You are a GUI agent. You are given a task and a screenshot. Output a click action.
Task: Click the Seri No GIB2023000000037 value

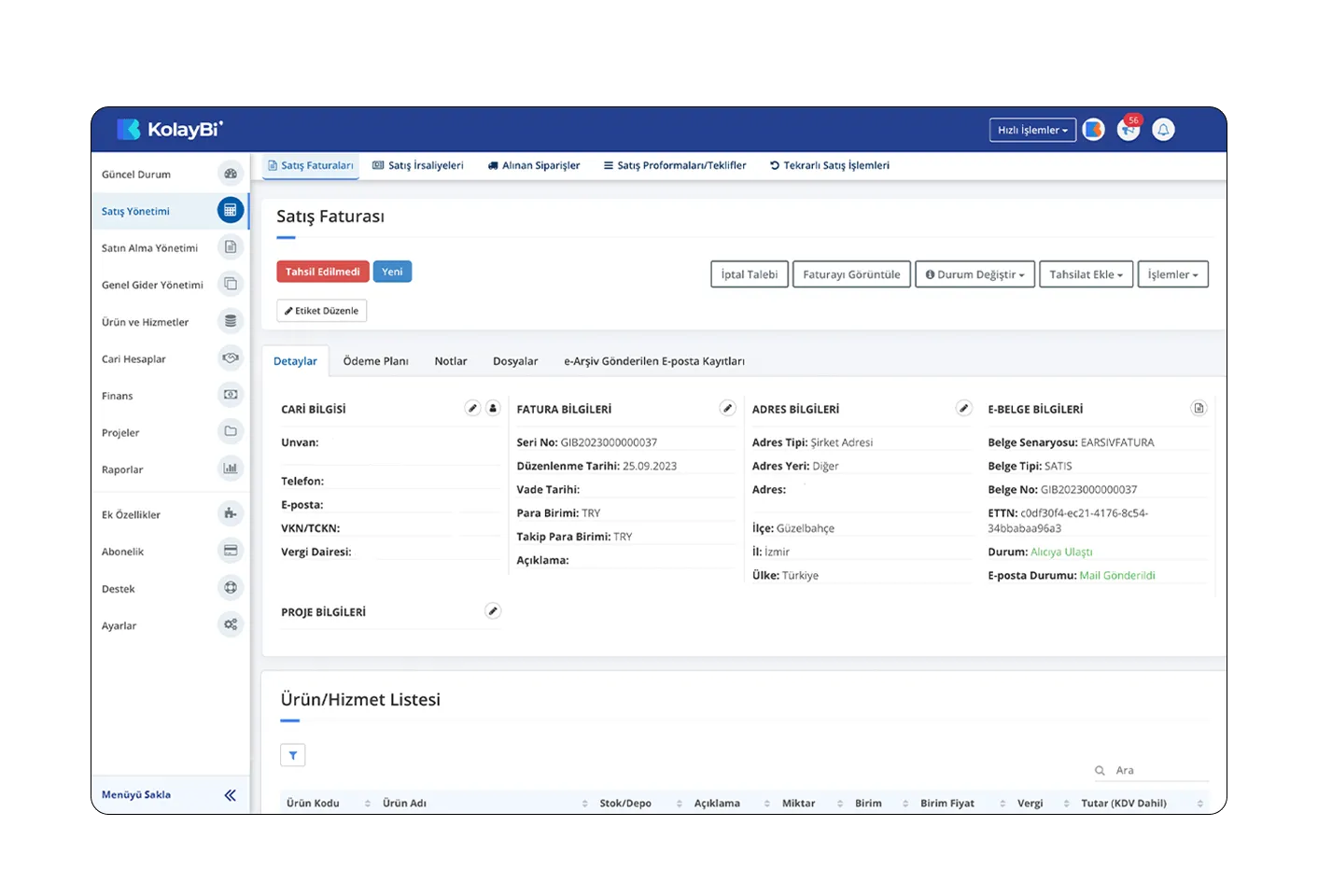click(609, 442)
